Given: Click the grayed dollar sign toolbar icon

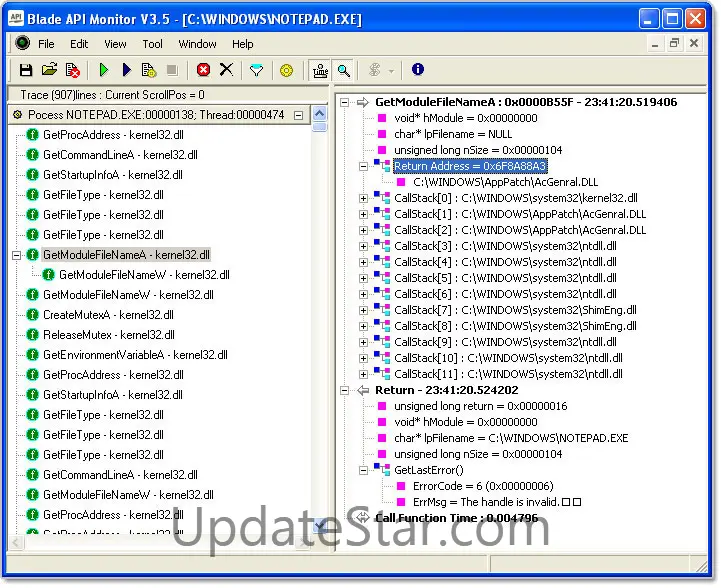Looking at the screenshot, I should 375,70.
